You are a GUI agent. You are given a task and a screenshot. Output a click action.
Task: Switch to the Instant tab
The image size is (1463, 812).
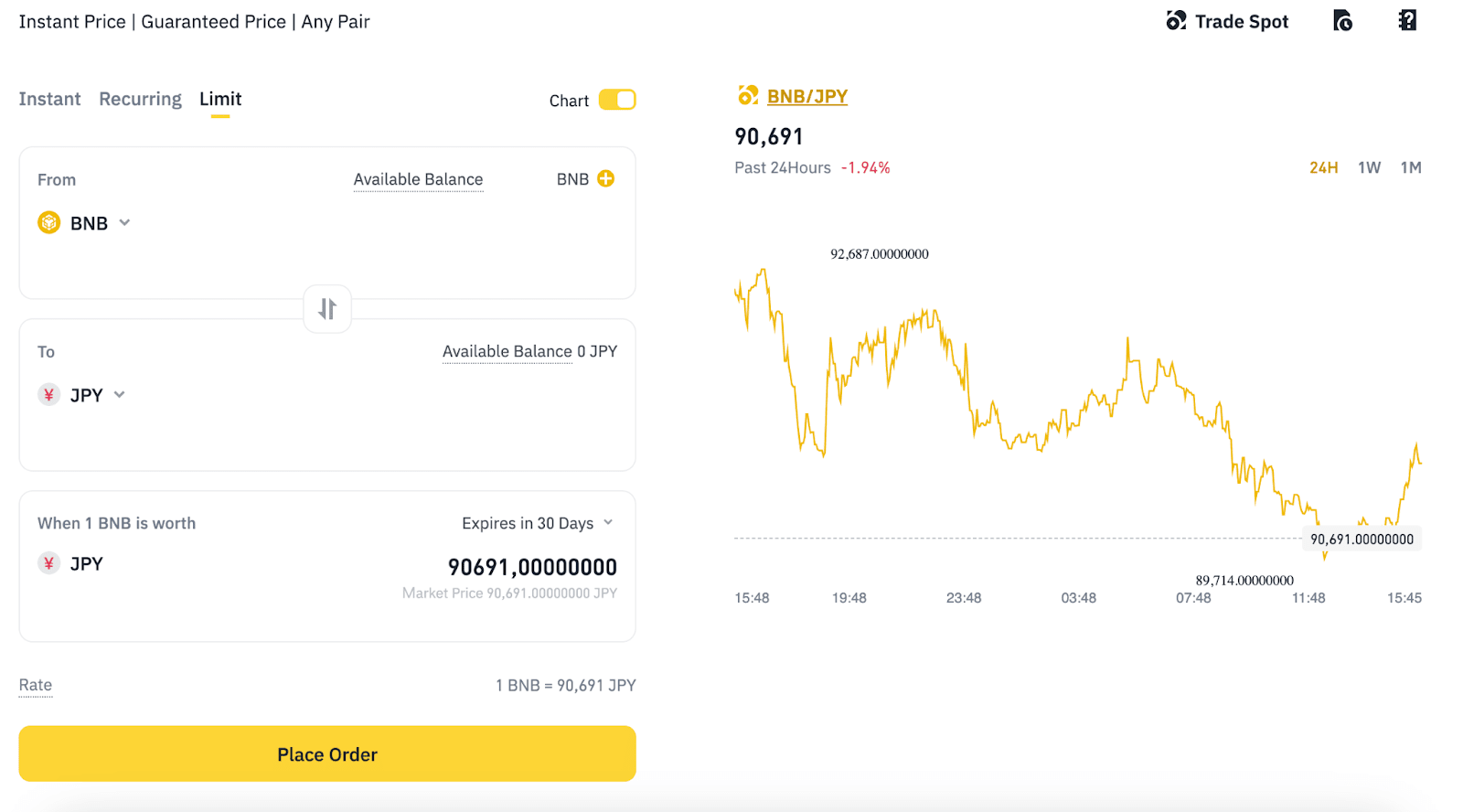click(x=49, y=99)
